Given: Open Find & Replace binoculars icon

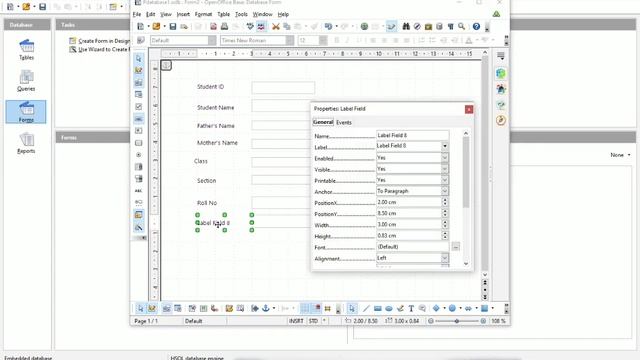Looking at the screenshot, I should point(406,27).
